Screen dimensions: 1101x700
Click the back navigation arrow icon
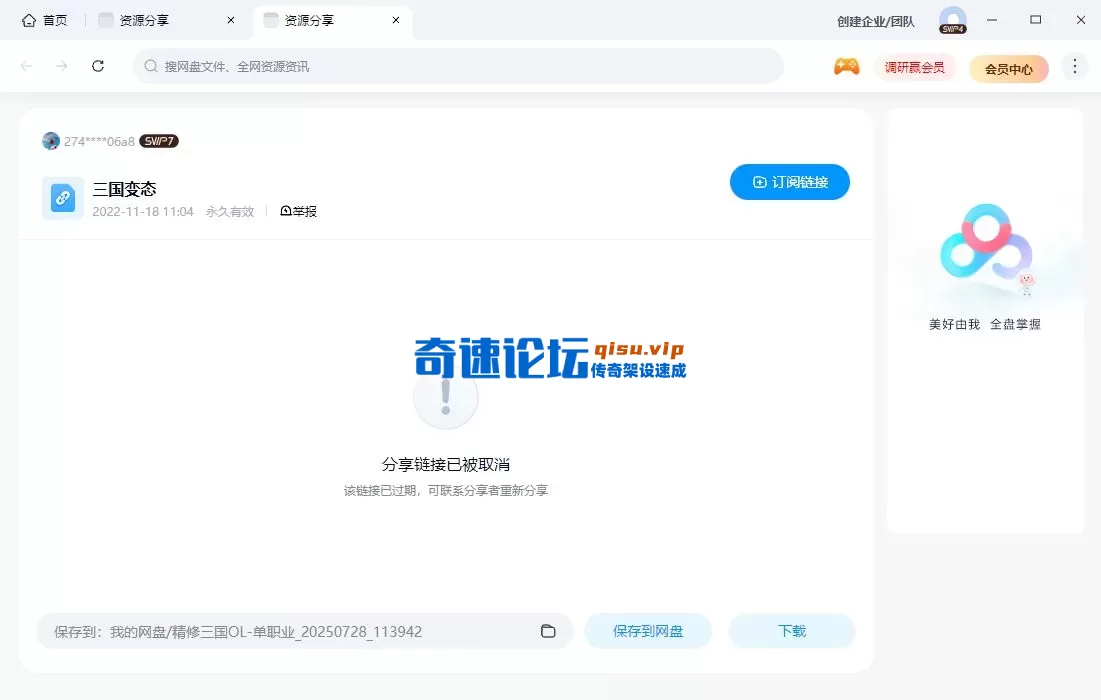tap(26, 66)
